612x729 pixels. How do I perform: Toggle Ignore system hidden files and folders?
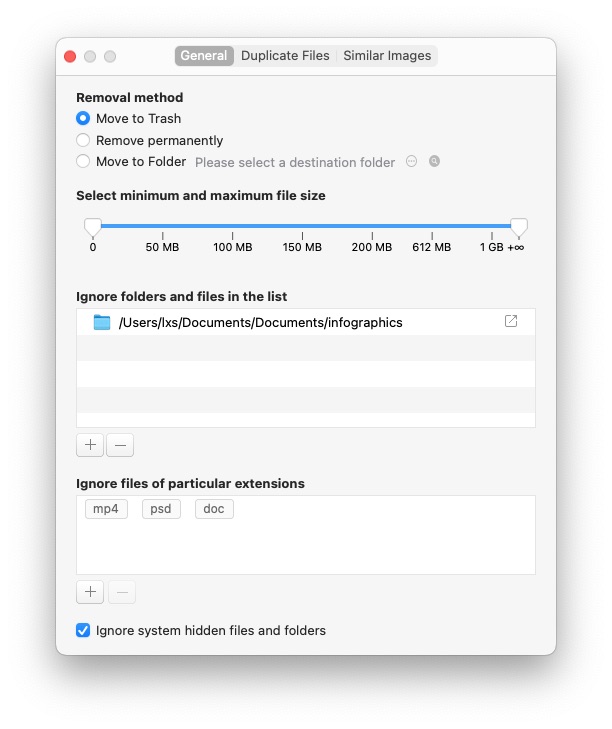[x=84, y=631]
